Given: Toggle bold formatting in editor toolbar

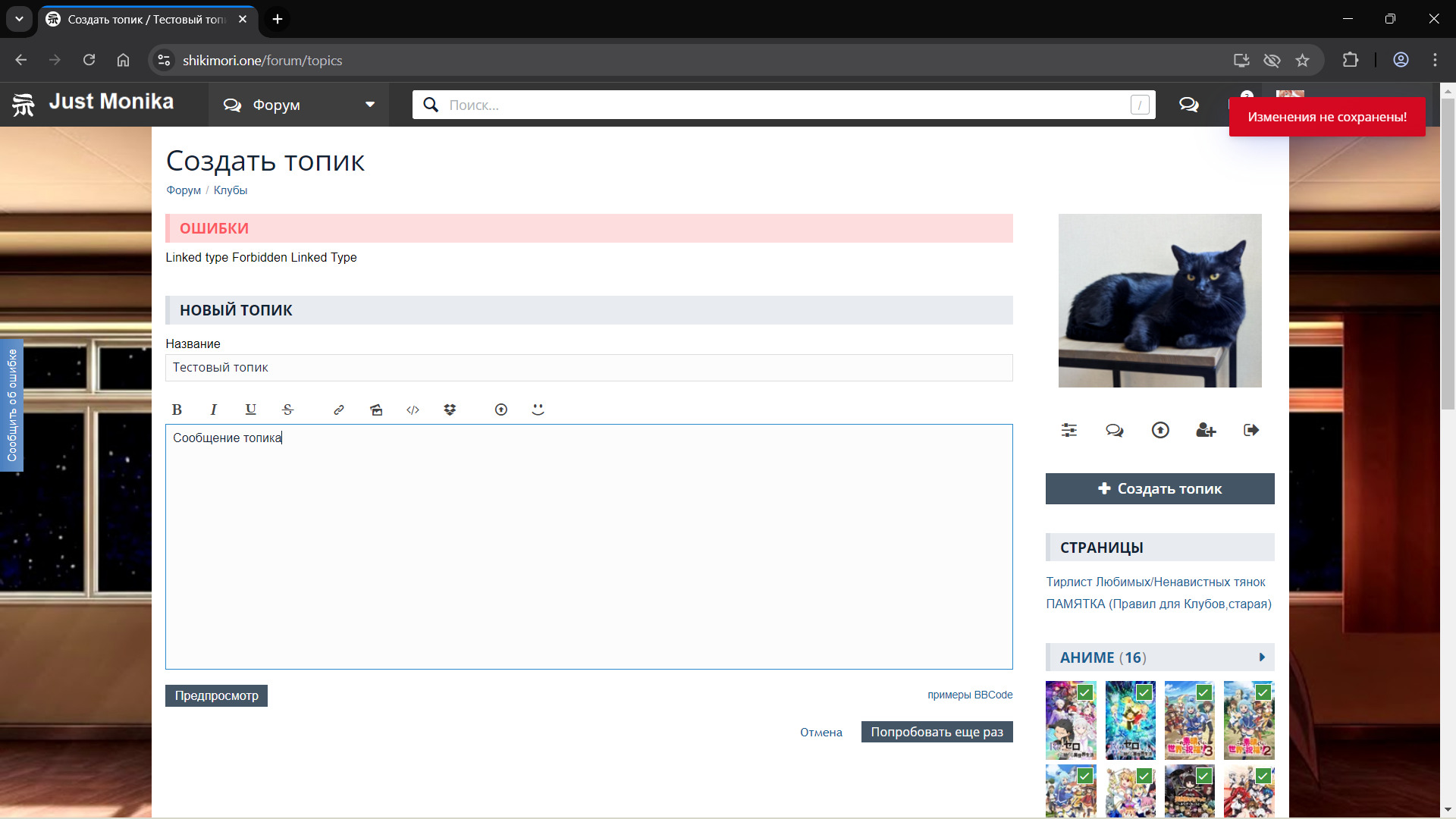Looking at the screenshot, I should tap(177, 409).
